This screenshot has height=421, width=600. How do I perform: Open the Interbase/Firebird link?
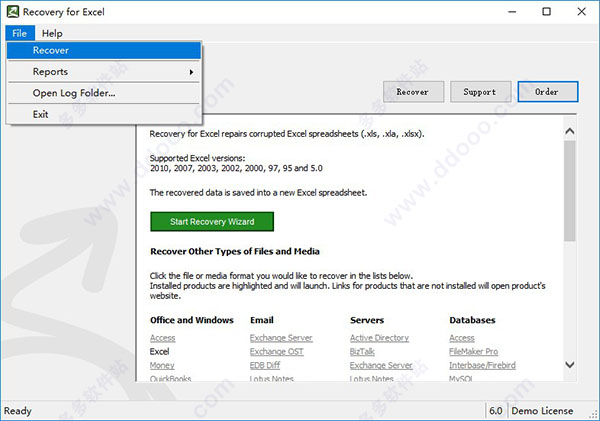pyautogui.click(x=483, y=365)
